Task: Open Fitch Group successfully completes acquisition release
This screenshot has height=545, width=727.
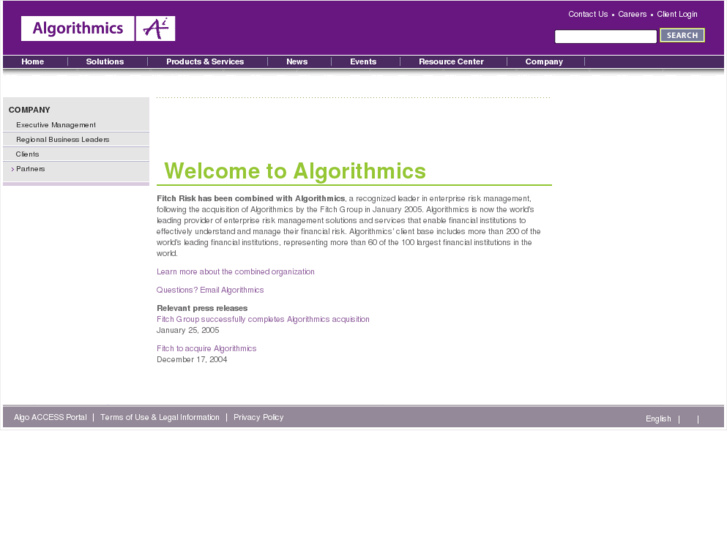Action: (x=263, y=319)
